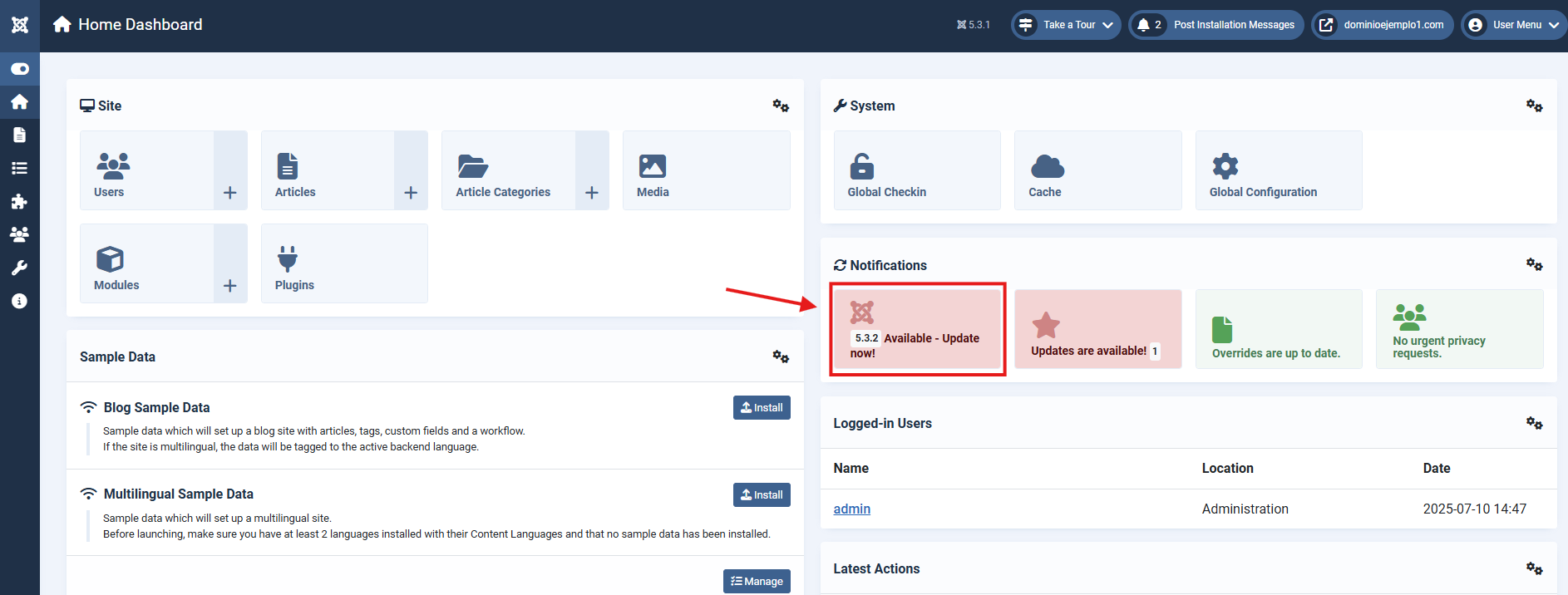
Task: Expand the Take a Tour dropdown
Action: tap(1066, 25)
